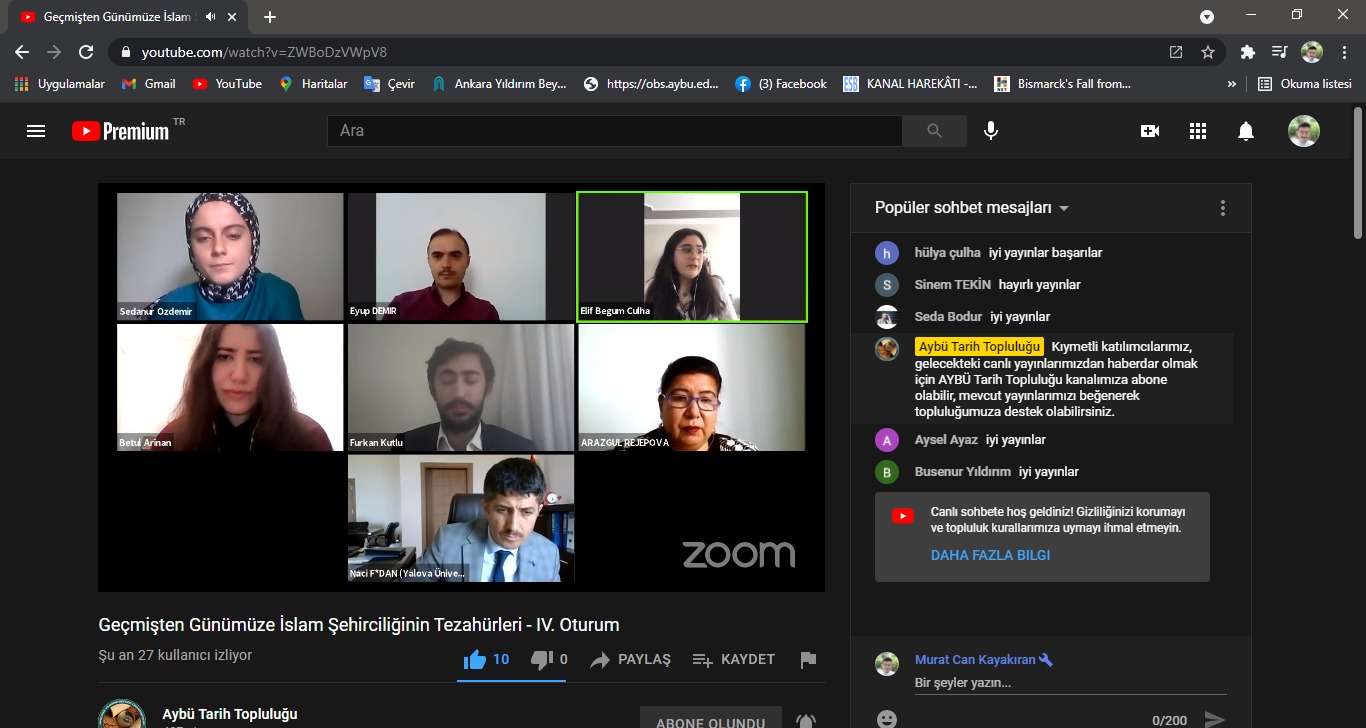Screen dimensions: 1366x728
Task: Bookmark this page with star icon
Action: tap(1208, 52)
